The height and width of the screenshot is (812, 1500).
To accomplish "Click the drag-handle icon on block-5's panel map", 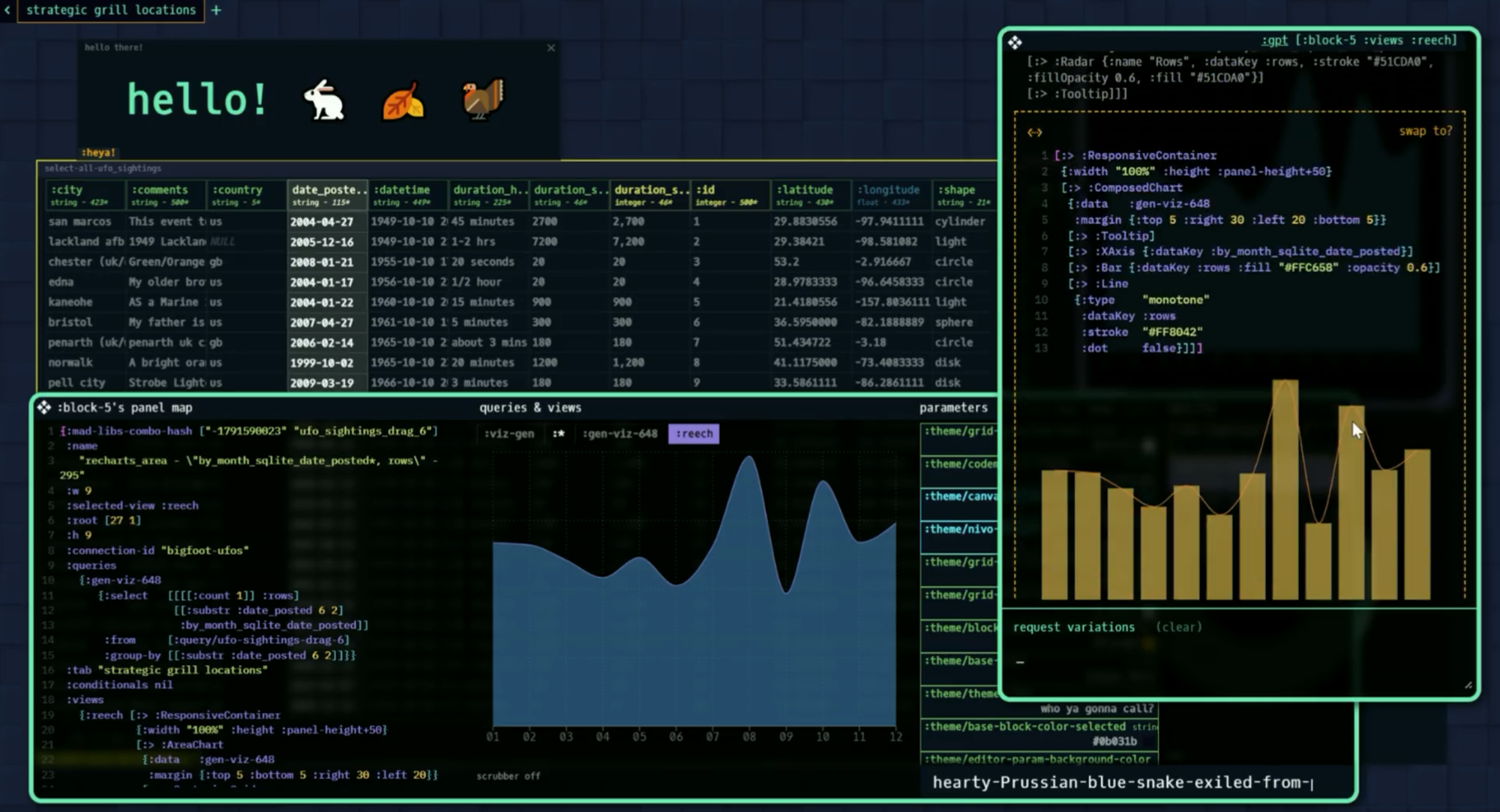I will pyautogui.click(x=44, y=407).
